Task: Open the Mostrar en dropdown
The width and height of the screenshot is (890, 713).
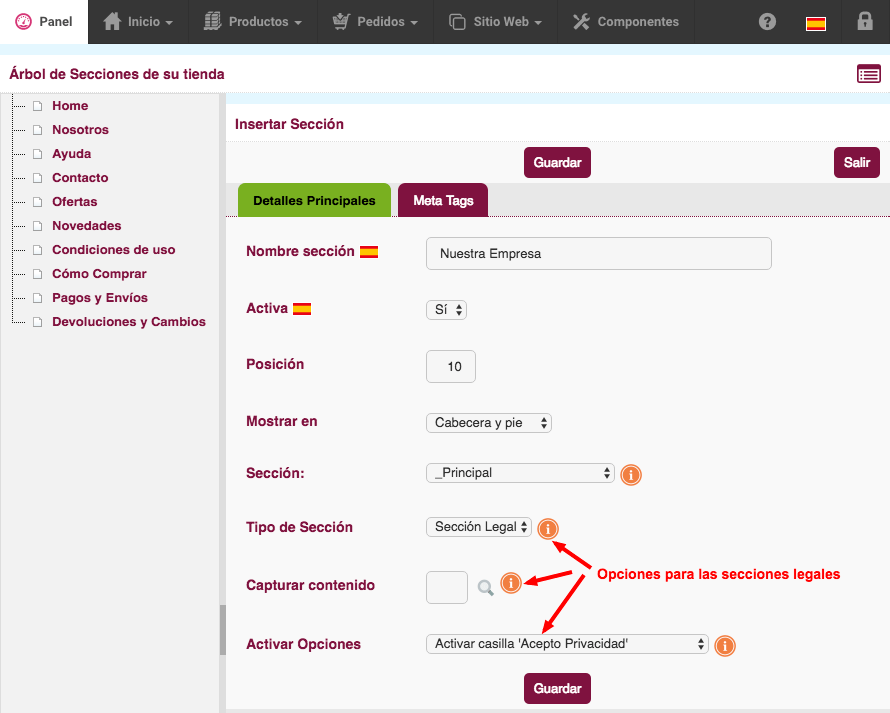Action: 489,423
